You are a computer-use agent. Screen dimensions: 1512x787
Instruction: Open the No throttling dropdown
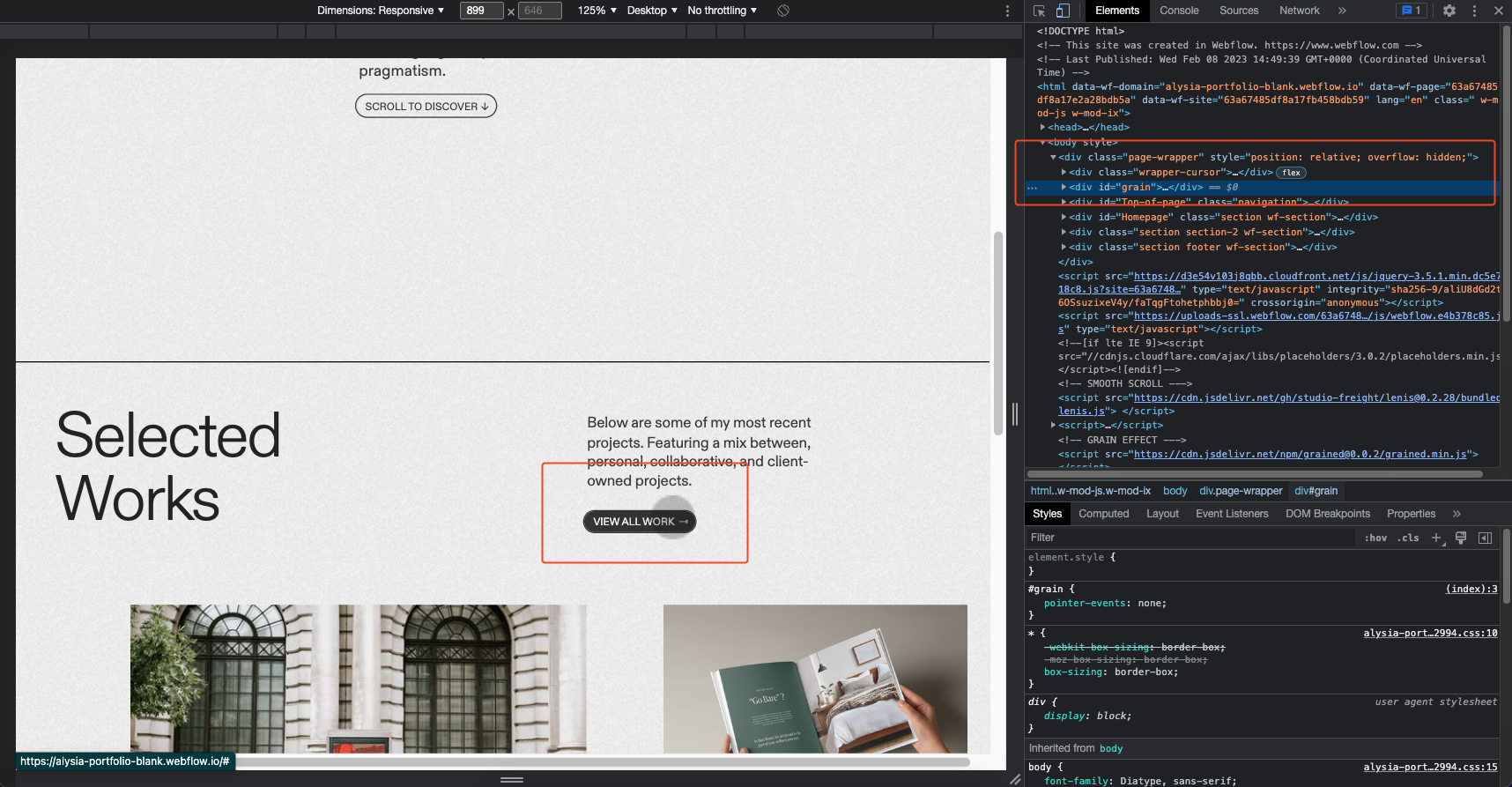tap(723, 11)
